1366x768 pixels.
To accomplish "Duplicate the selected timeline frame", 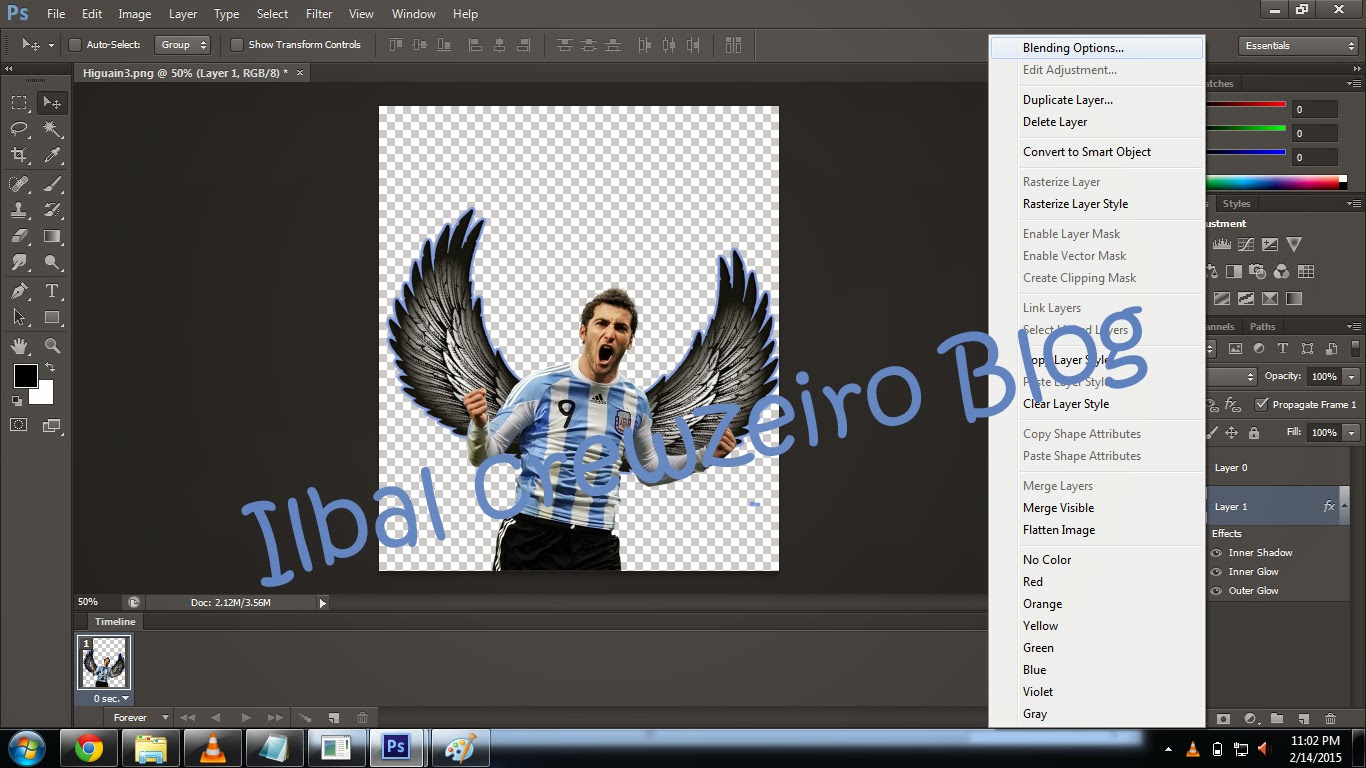I will pyautogui.click(x=334, y=718).
